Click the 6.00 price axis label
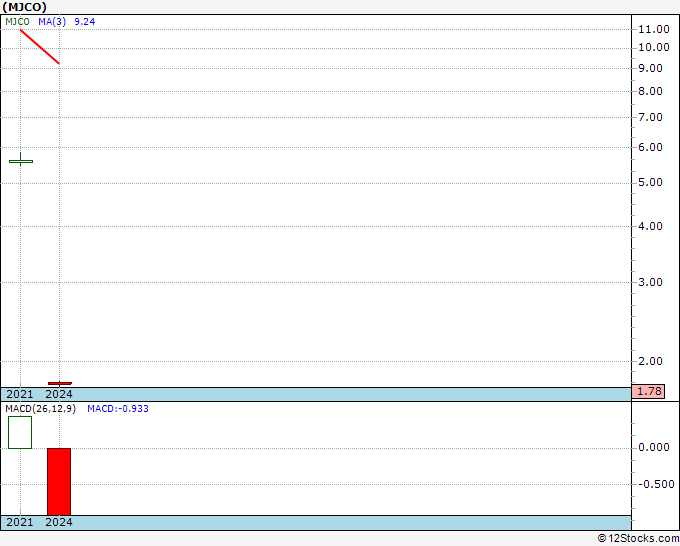The image size is (680, 546). coord(651,147)
